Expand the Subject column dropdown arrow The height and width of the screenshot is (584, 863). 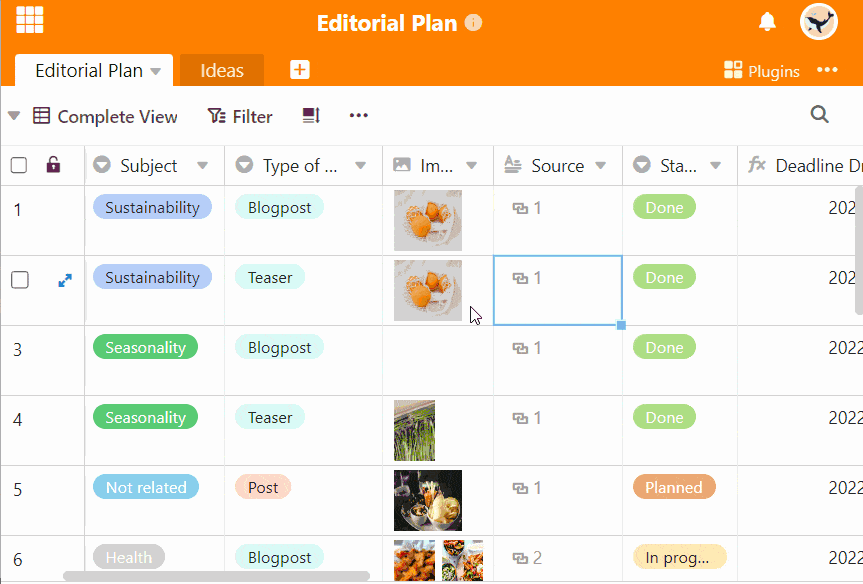tap(203, 166)
